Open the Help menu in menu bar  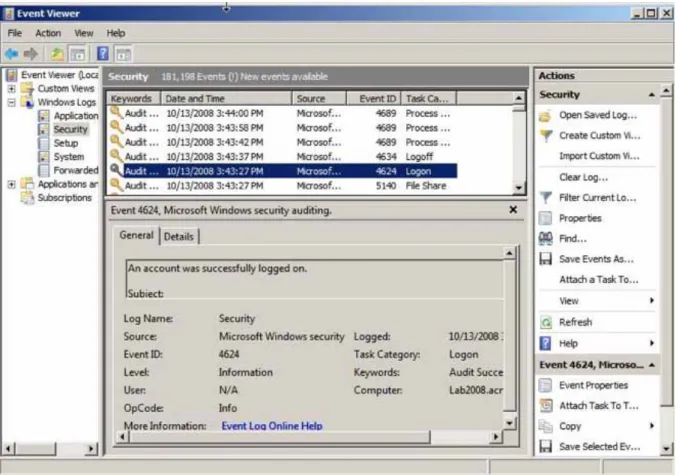coord(116,33)
